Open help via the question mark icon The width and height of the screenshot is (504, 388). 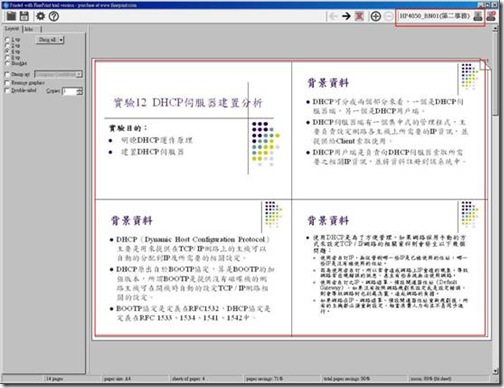click(x=54, y=16)
